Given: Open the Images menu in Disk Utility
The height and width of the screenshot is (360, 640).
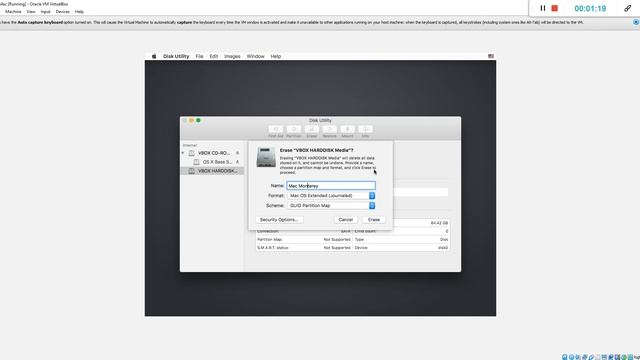Looking at the screenshot, I should 232,56.
